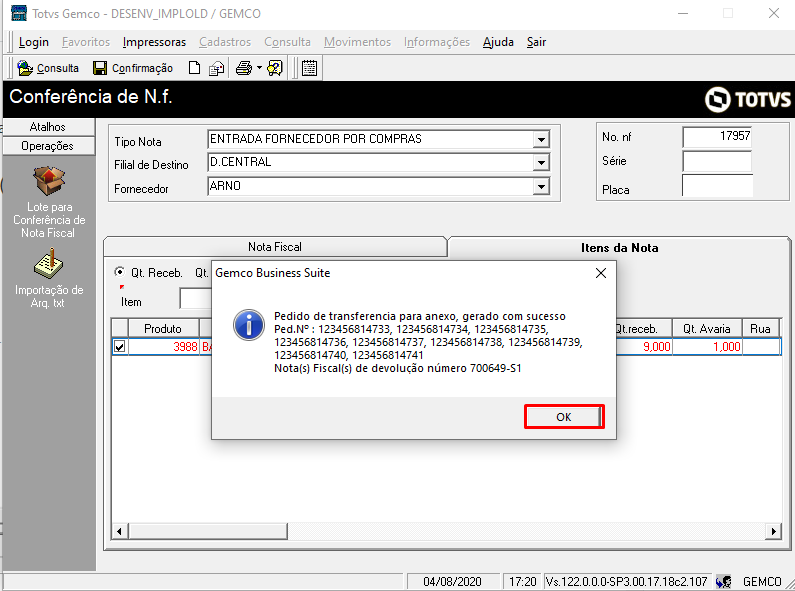
Task: Click the Confirmação save button
Action: click(133, 68)
